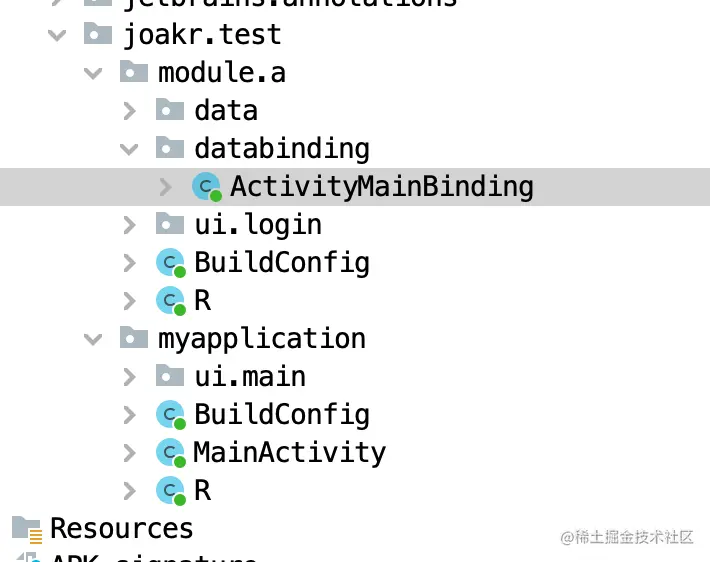Collapse the databinding package chevron
710x562 pixels.
[130, 149]
